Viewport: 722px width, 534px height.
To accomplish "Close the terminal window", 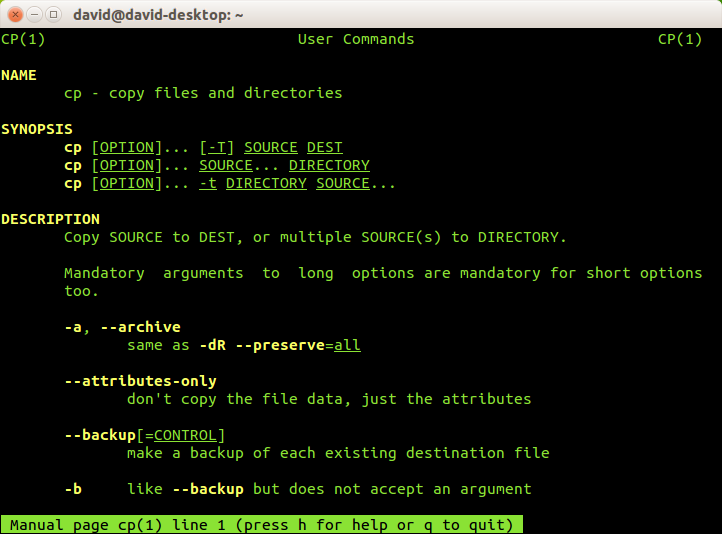I will coord(13,14).
